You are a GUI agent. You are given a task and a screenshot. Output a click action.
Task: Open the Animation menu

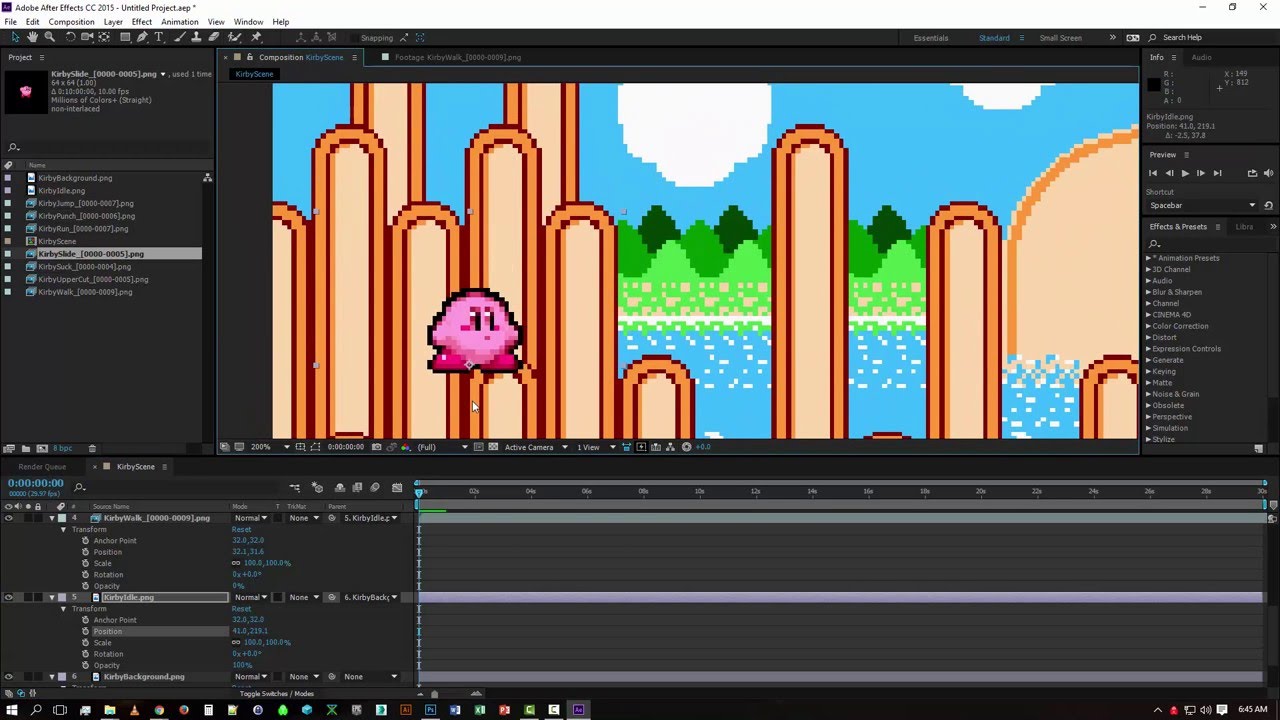click(x=180, y=21)
